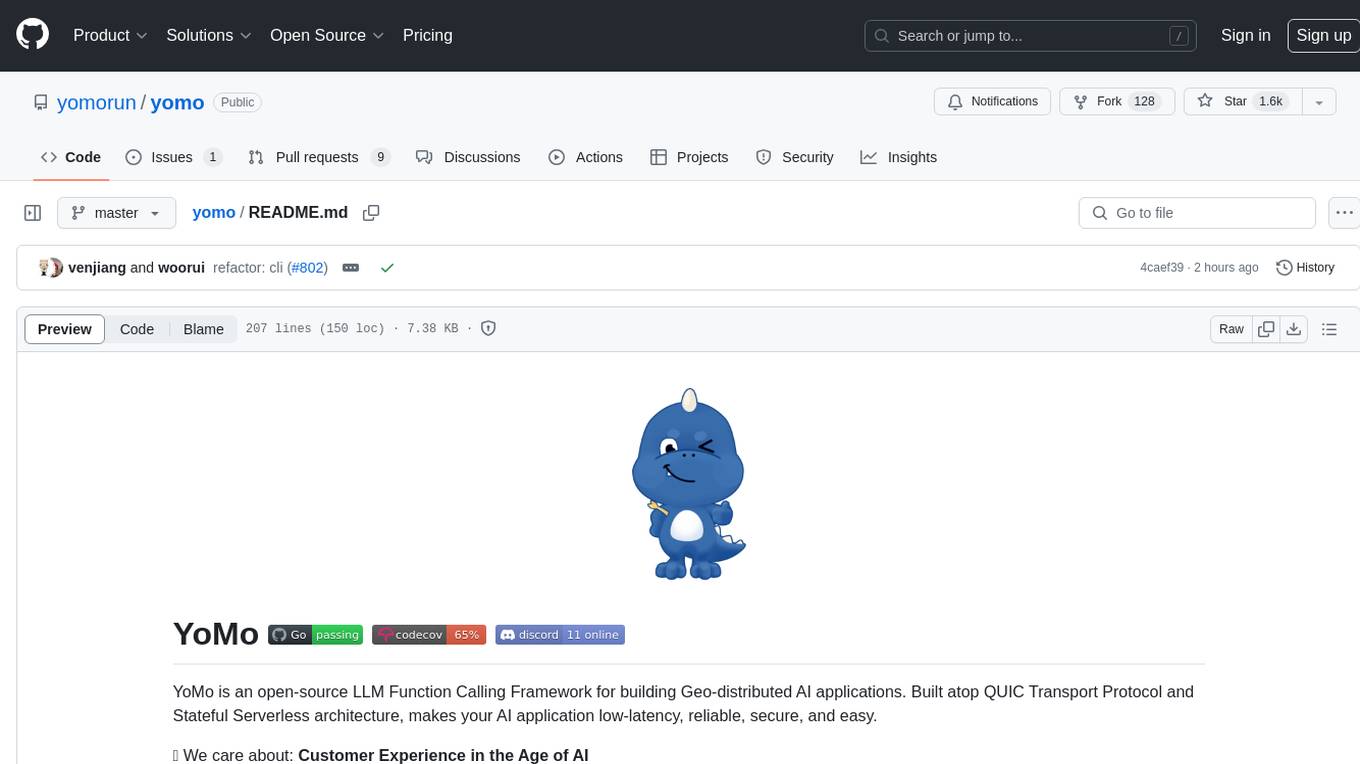View commit check status checkmark

tap(387, 267)
